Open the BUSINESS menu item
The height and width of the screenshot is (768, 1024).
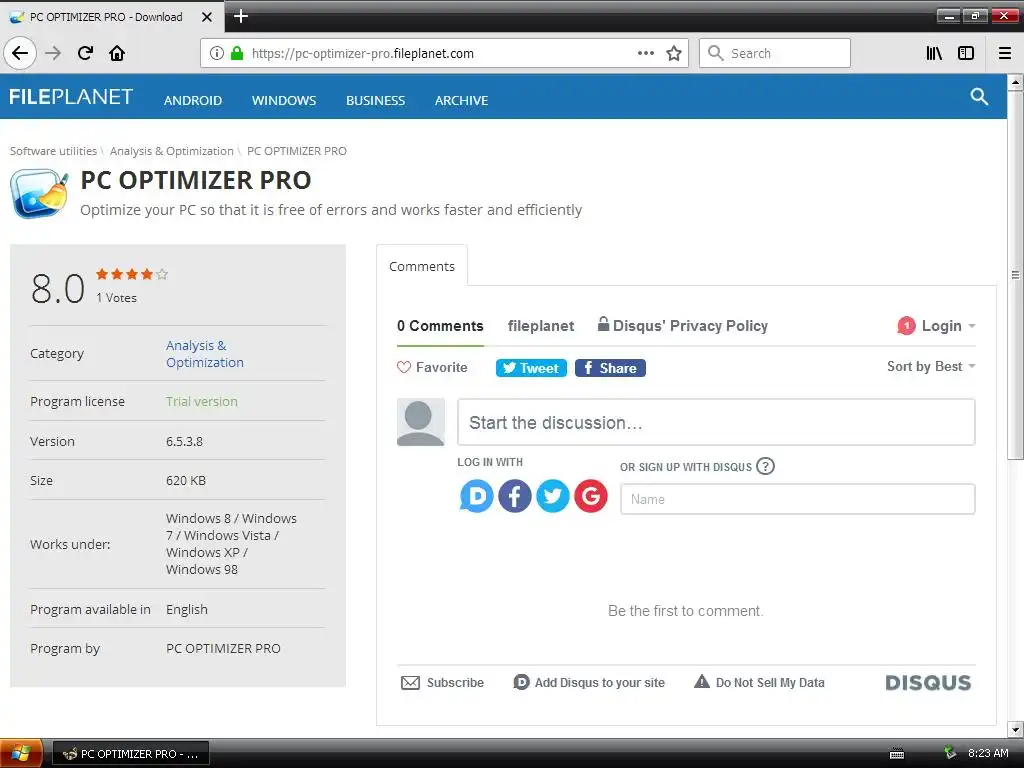coord(376,101)
